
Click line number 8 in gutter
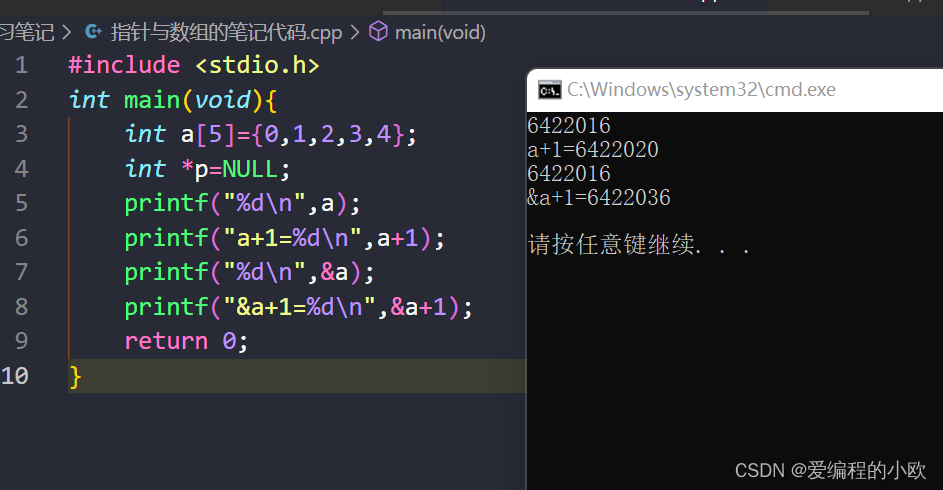coord(22,307)
